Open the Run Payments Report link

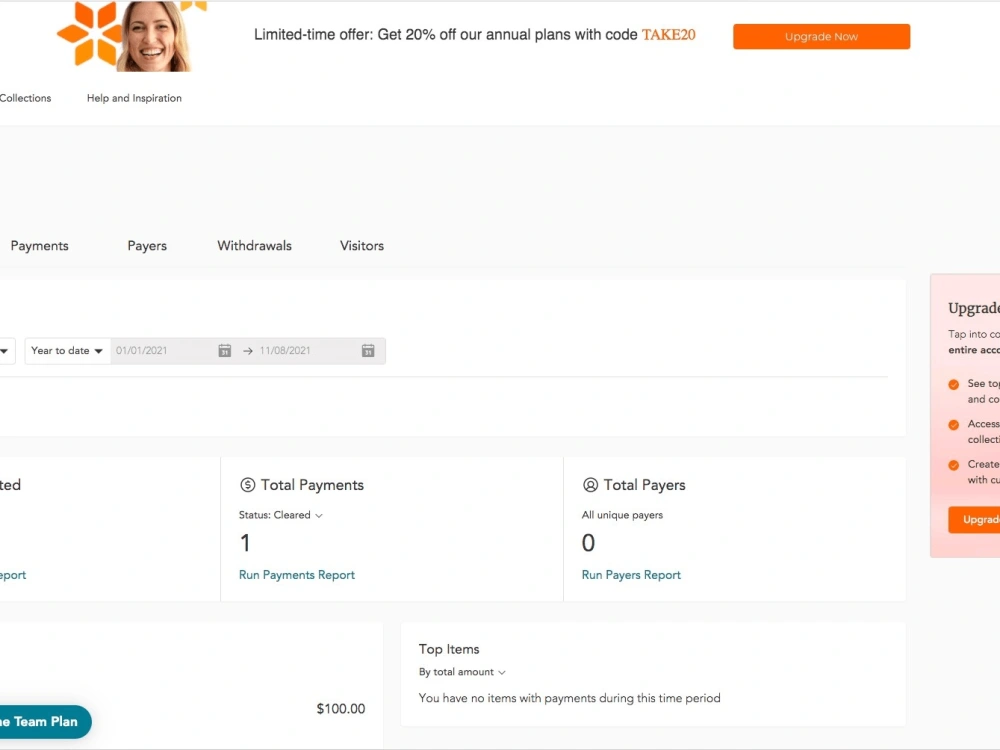297,575
